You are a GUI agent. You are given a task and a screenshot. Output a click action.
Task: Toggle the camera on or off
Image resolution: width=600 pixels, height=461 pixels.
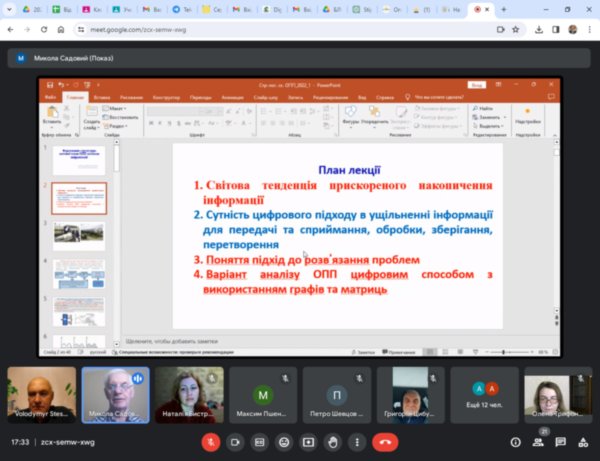(236, 441)
